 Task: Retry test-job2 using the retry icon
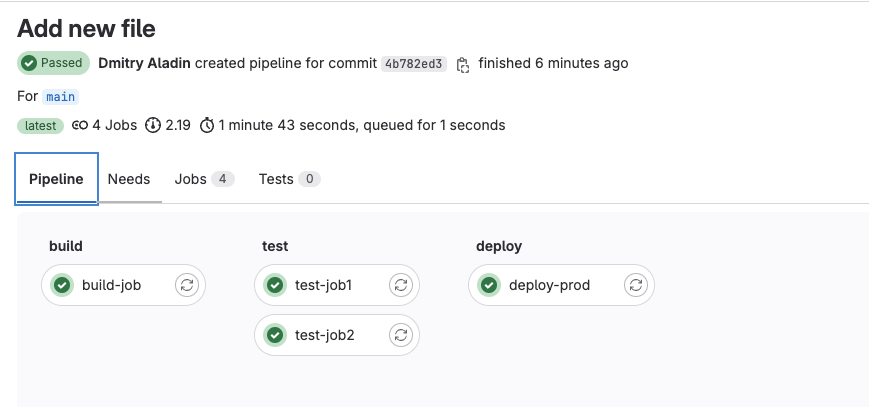click(x=401, y=335)
